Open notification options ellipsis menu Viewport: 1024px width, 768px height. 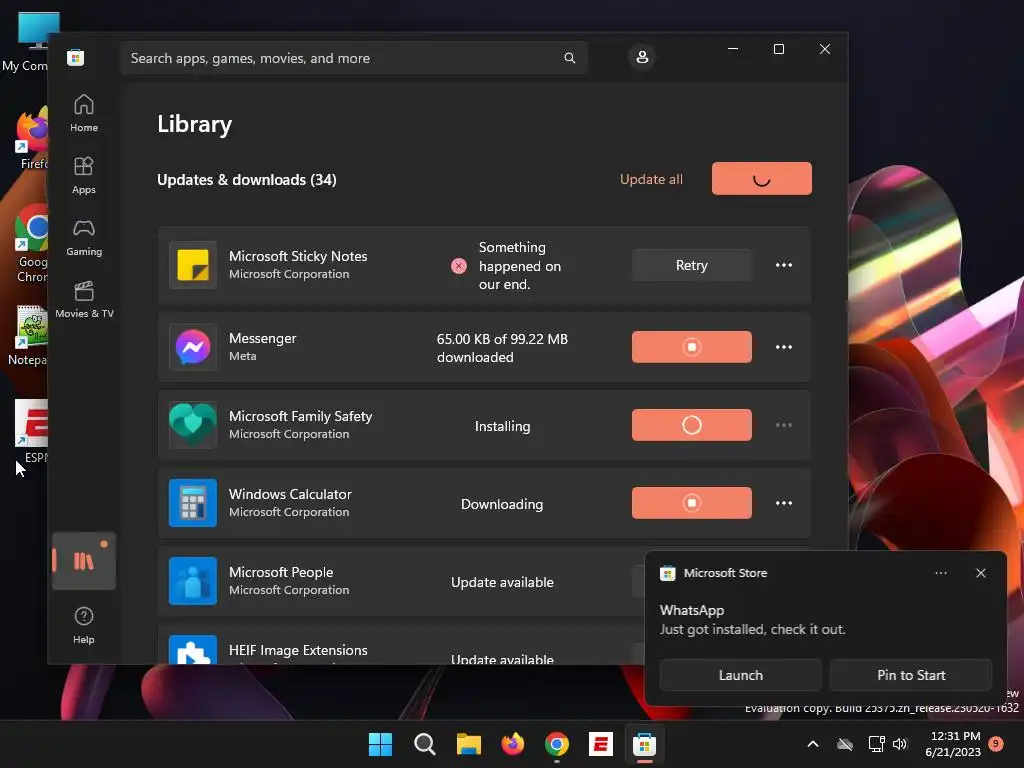tap(940, 573)
